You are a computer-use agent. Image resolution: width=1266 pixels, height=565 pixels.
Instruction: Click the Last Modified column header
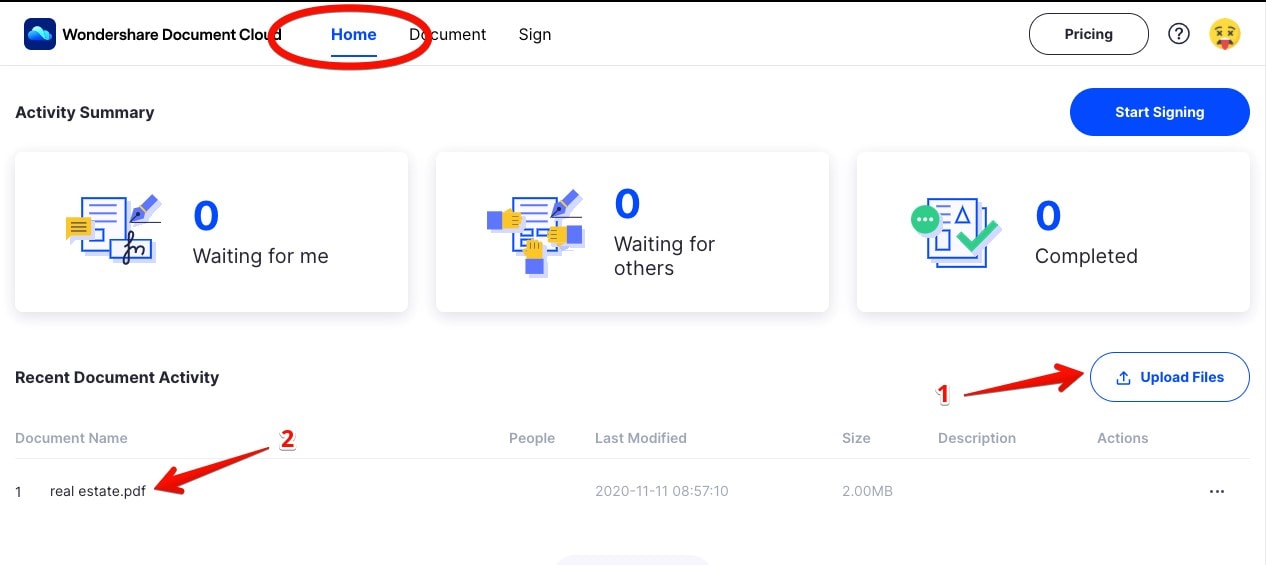[640, 438]
